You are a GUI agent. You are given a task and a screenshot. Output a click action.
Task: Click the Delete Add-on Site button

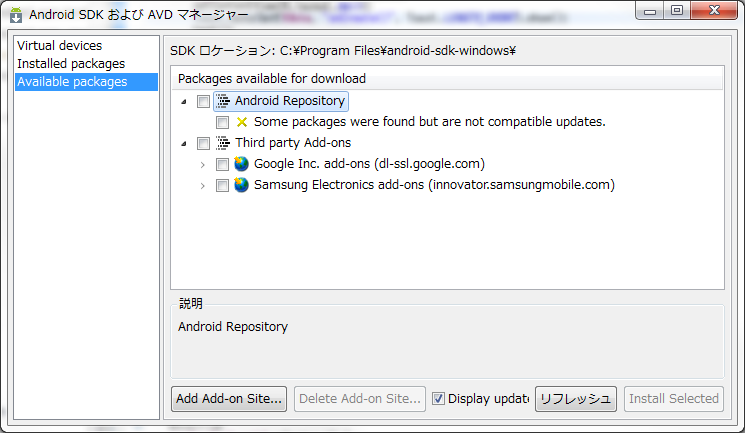[360, 399]
